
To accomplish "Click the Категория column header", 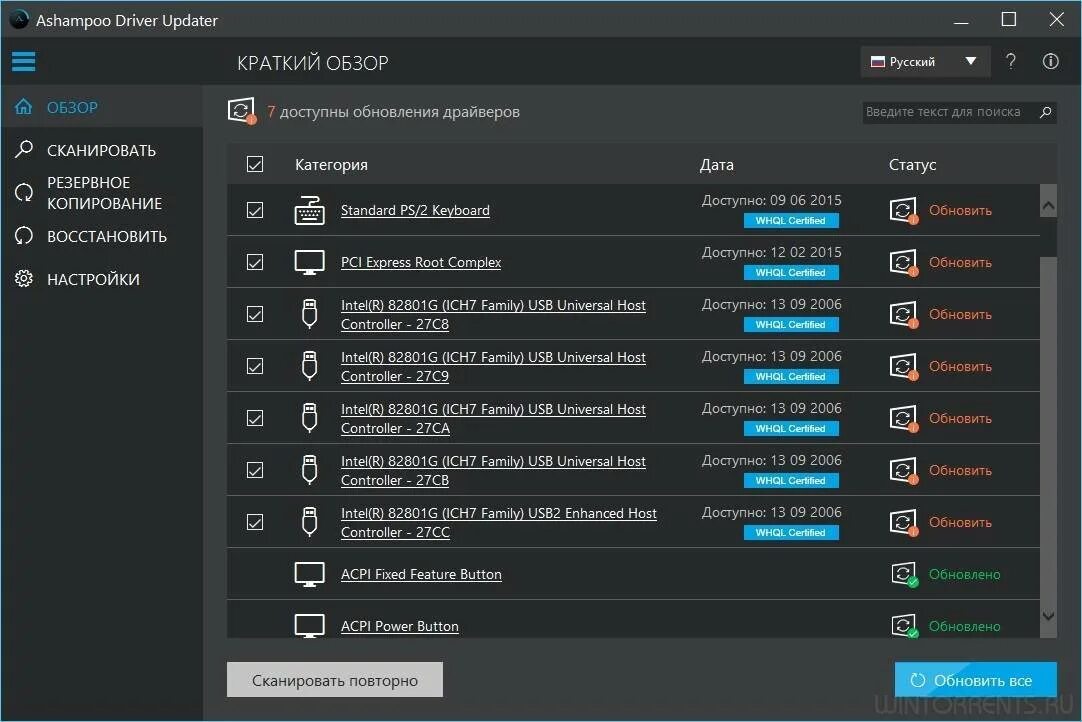I will (331, 164).
